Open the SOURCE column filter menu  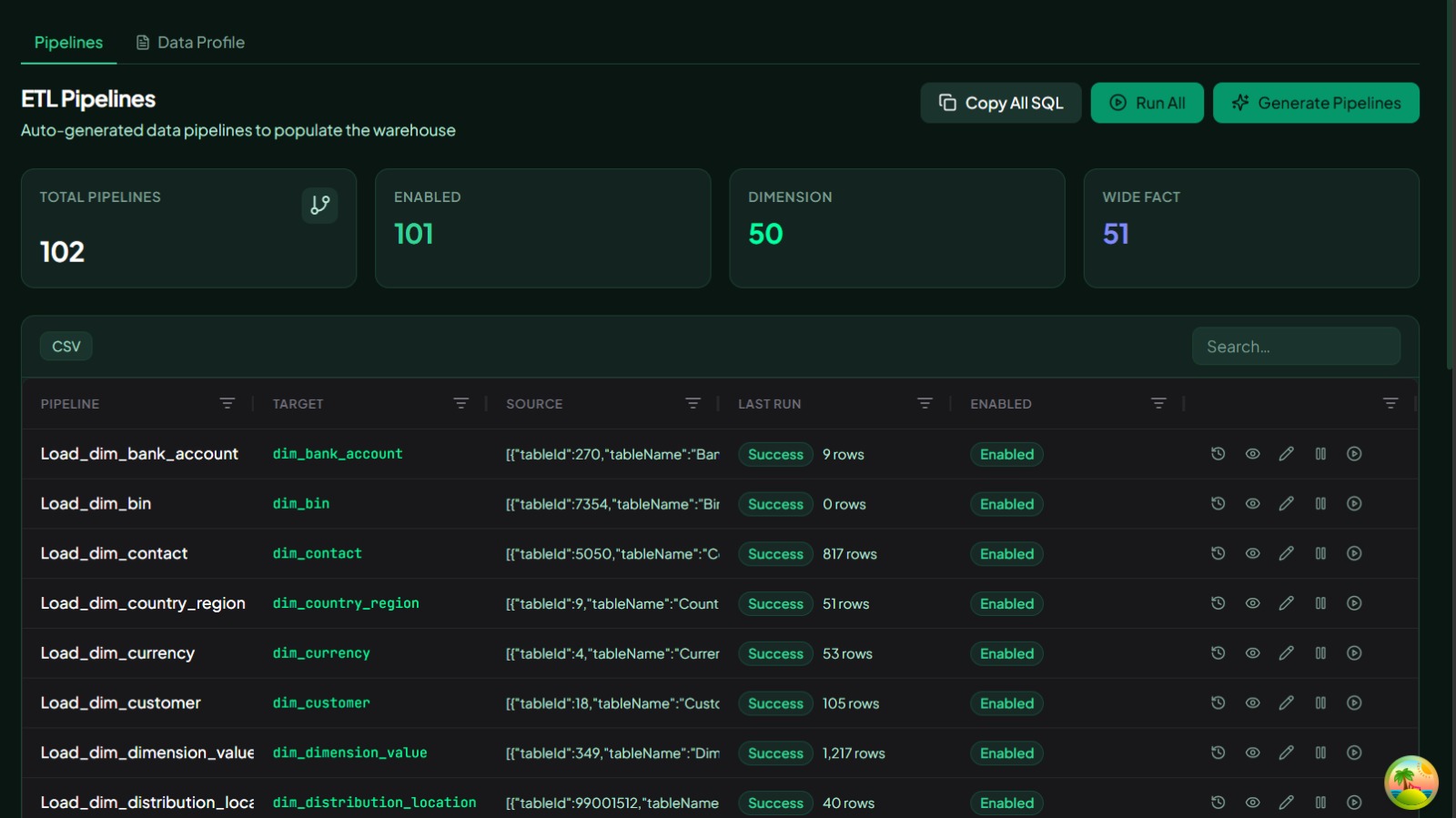(x=693, y=403)
